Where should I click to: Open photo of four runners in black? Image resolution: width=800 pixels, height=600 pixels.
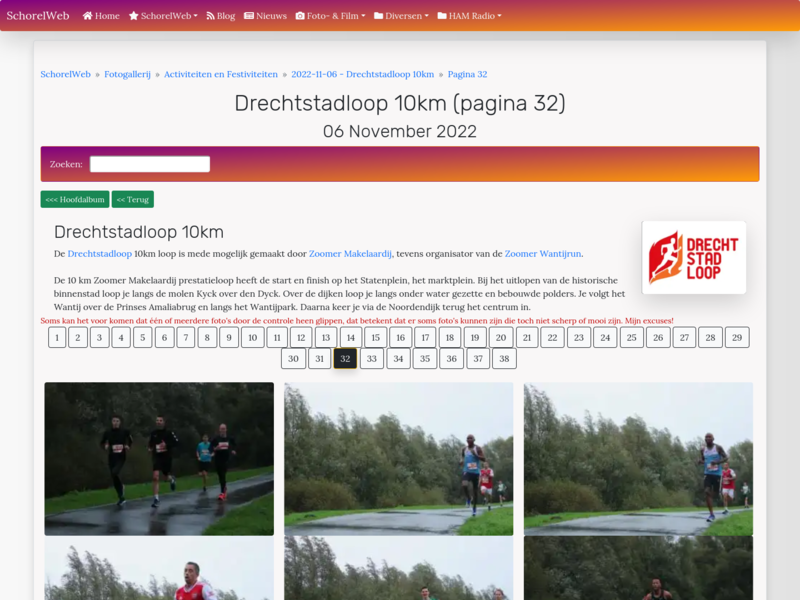coord(159,459)
